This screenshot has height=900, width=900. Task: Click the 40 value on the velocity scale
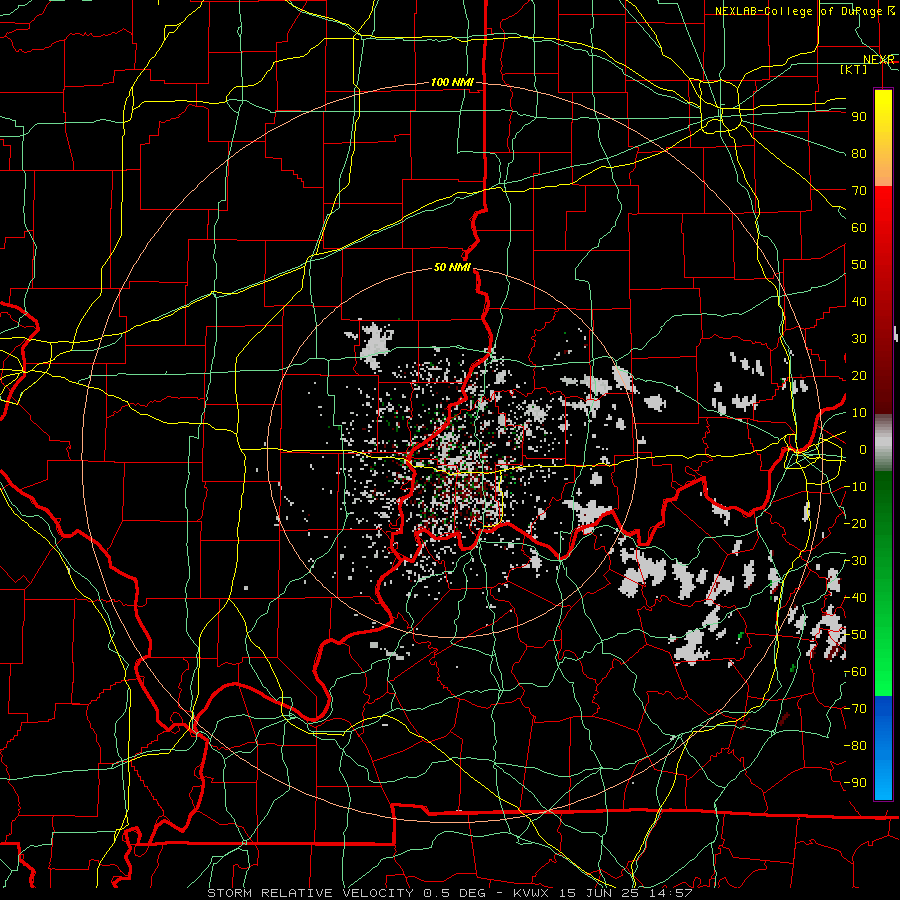[859, 301]
